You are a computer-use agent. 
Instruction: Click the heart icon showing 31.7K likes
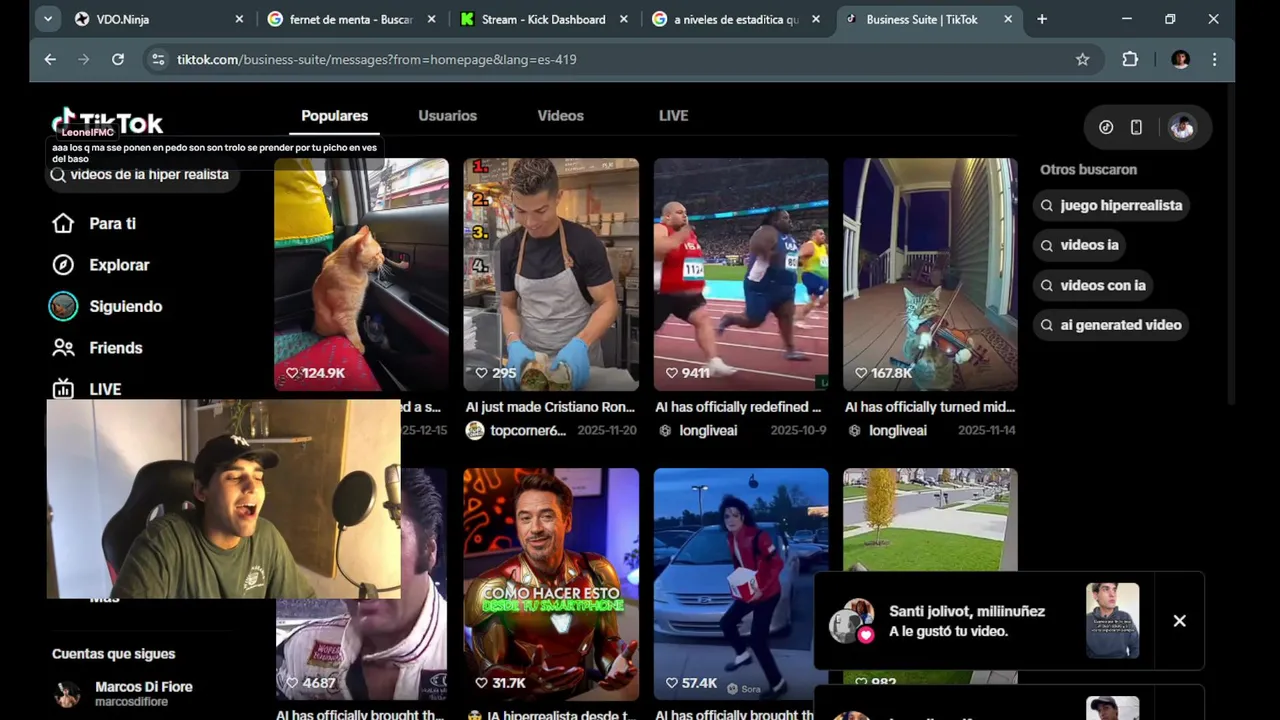point(481,683)
